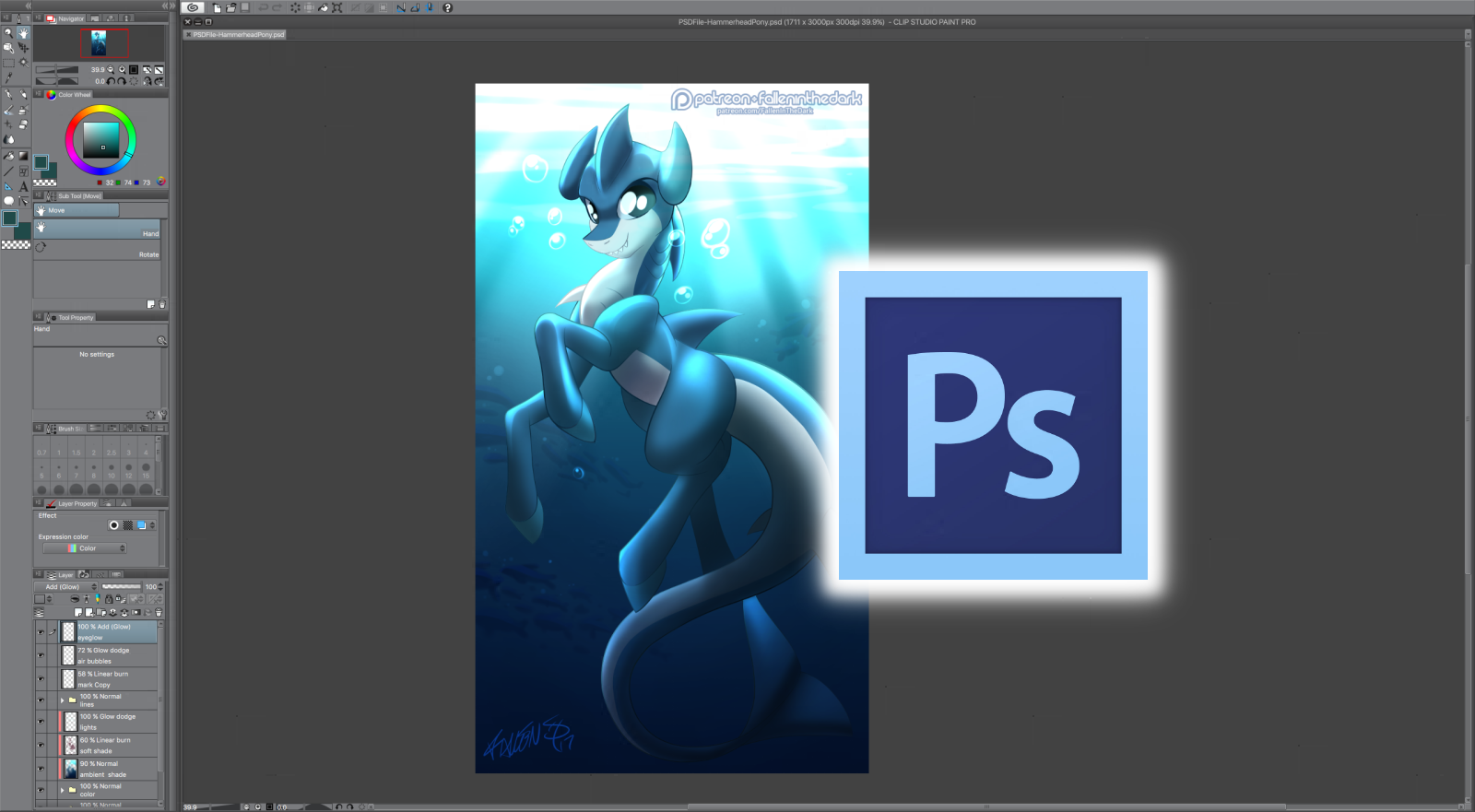The width and height of the screenshot is (1475, 812).
Task: Open the Layer Property effect options stepper
Action: (153, 525)
